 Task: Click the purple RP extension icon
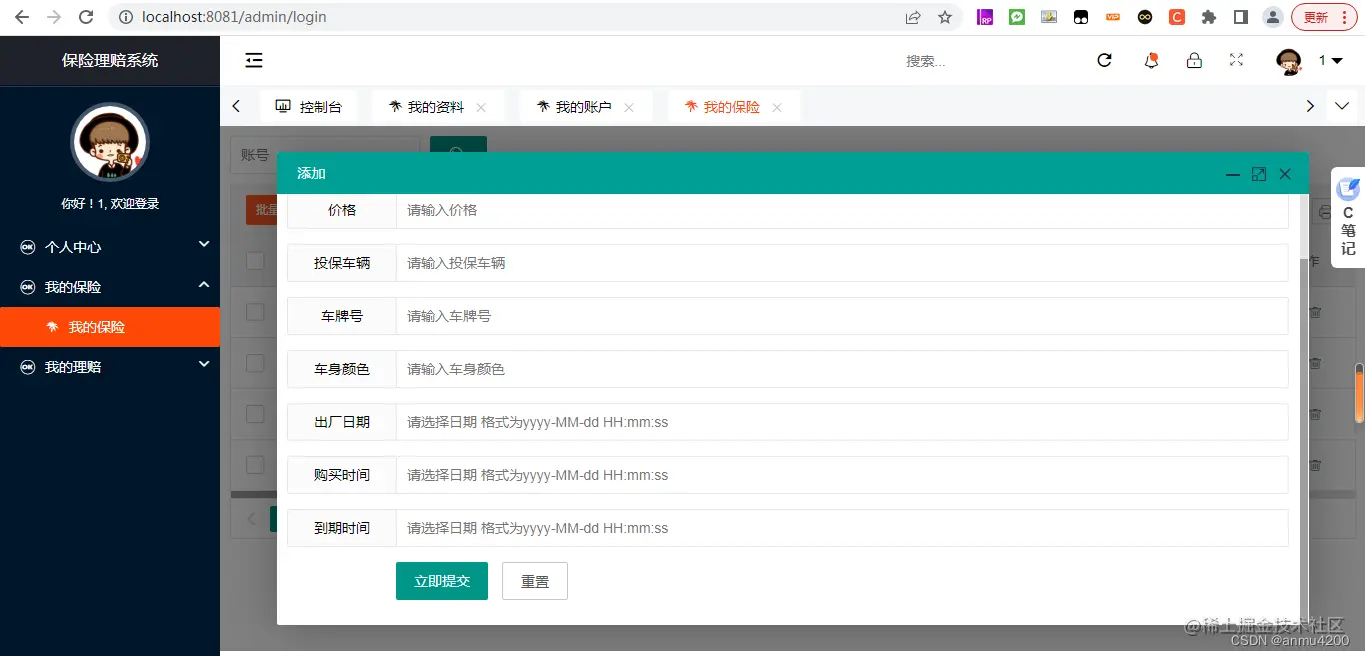click(985, 17)
